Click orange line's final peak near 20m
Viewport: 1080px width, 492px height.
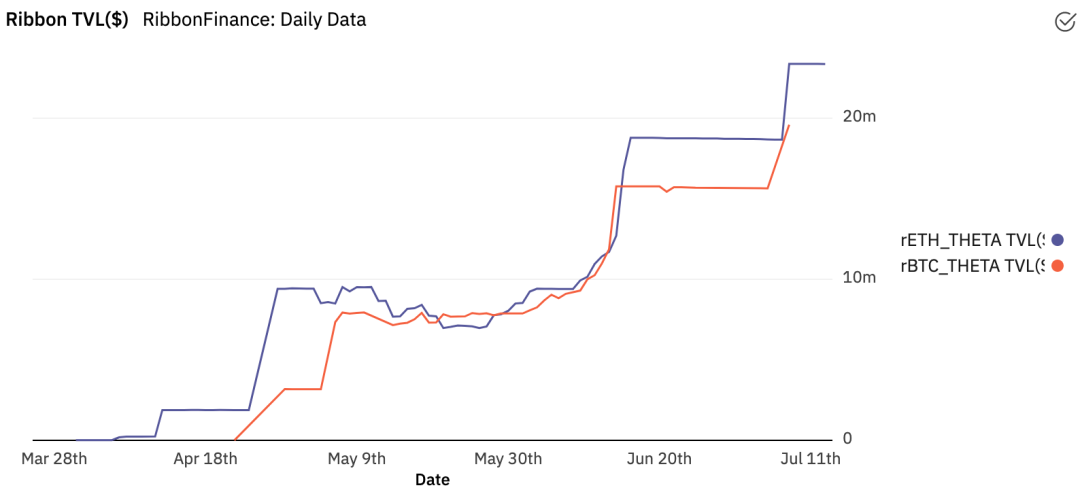point(789,125)
